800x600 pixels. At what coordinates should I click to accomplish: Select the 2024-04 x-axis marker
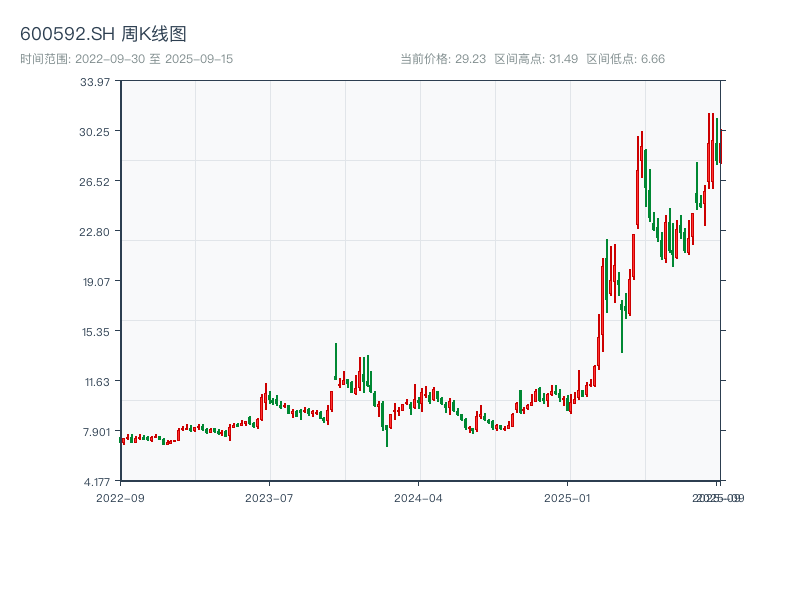click(418, 498)
